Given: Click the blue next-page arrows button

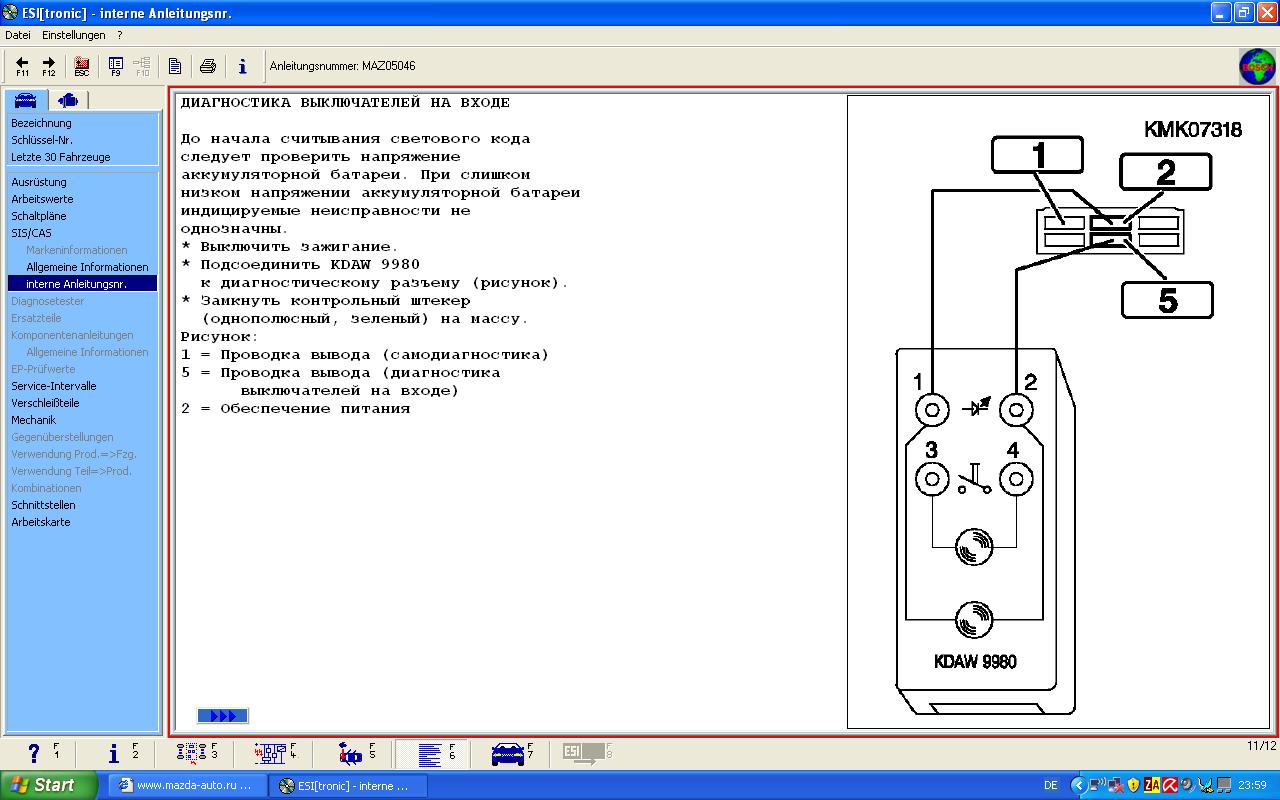Looking at the screenshot, I should (x=222, y=716).
